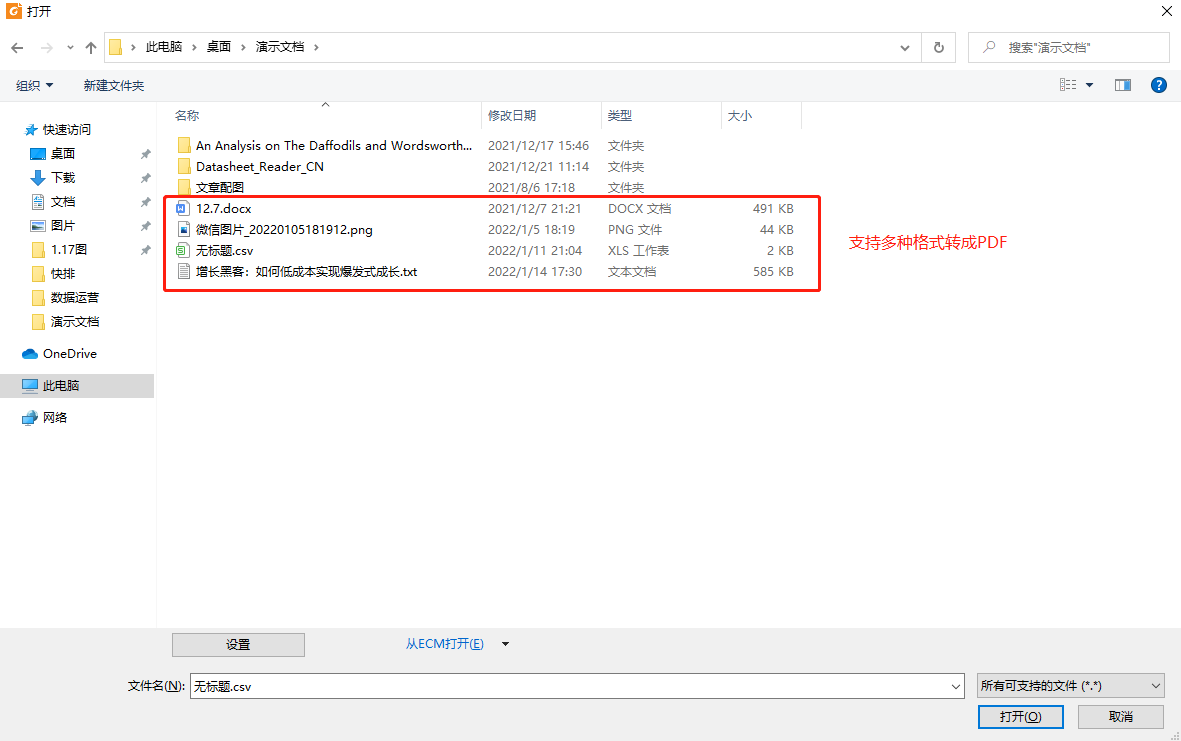Click the back navigation arrow

(x=17, y=47)
